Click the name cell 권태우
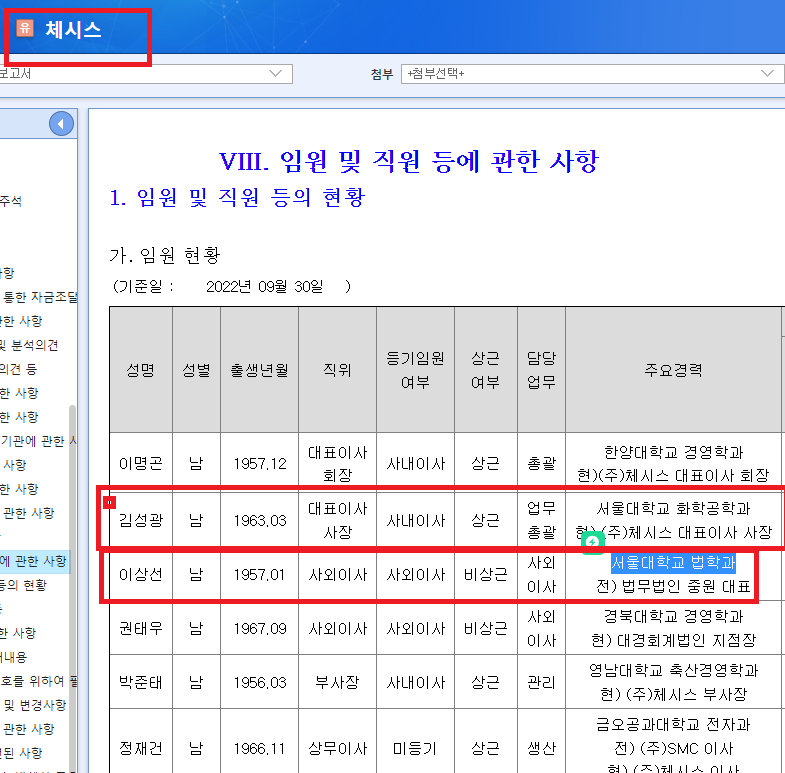The width and height of the screenshot is (785, 773). coord(141,628)
